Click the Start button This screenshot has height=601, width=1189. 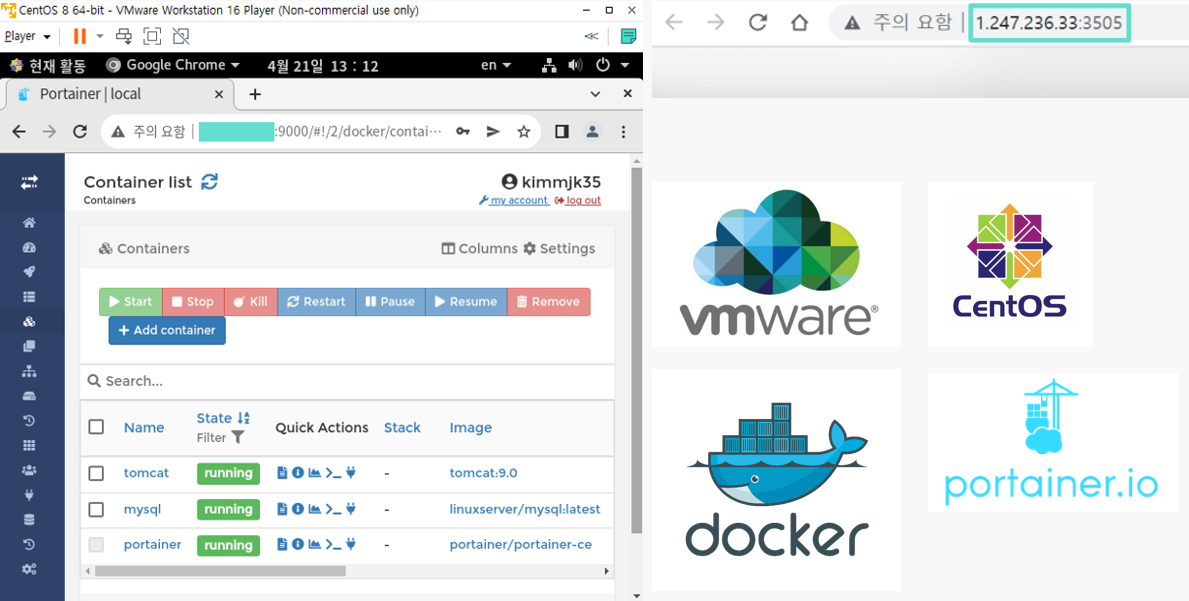click(x=130, y=302)
